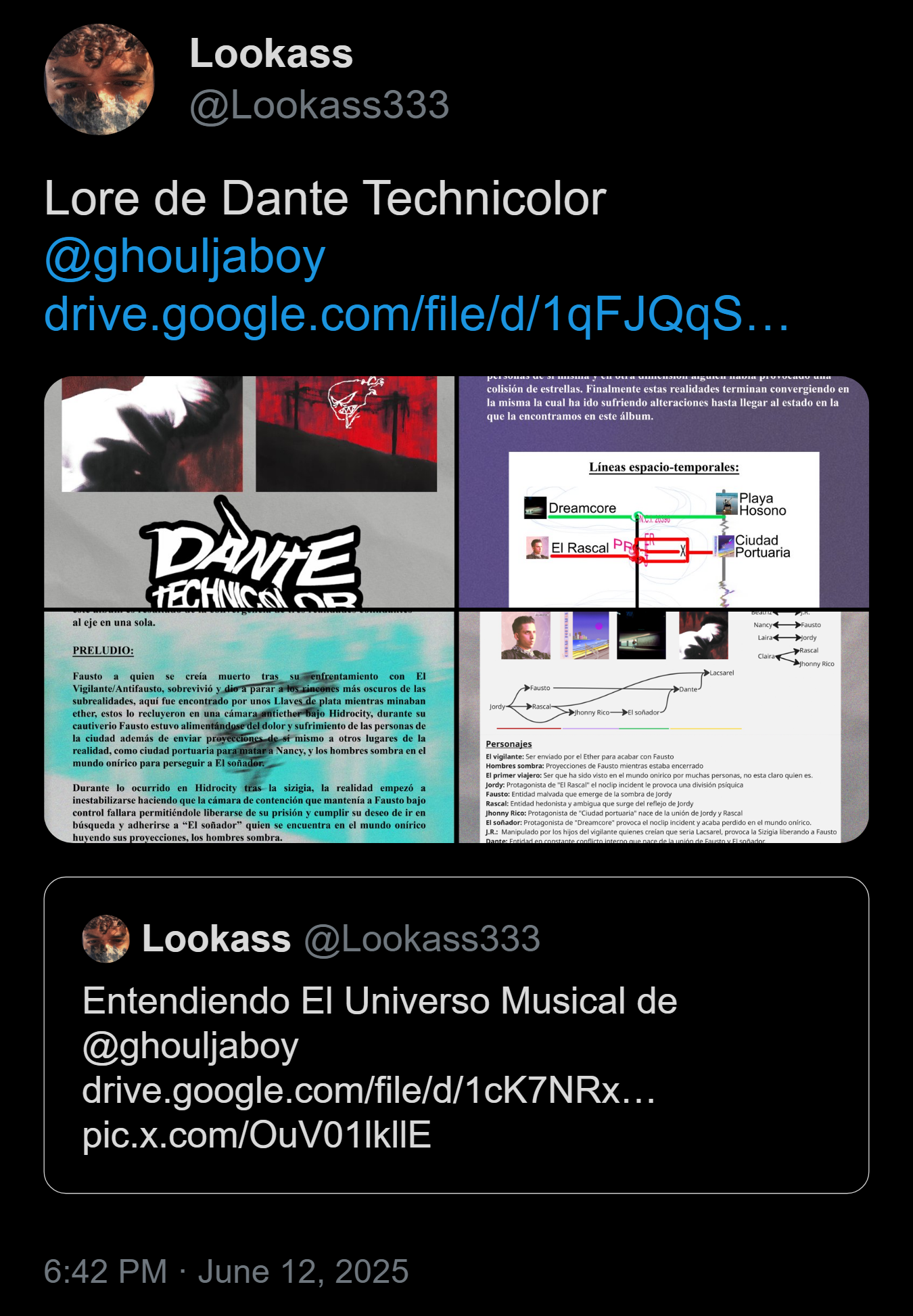
Task: Click @ghouljaboy mention in quoted tweet
Action: pos(190,1046)
